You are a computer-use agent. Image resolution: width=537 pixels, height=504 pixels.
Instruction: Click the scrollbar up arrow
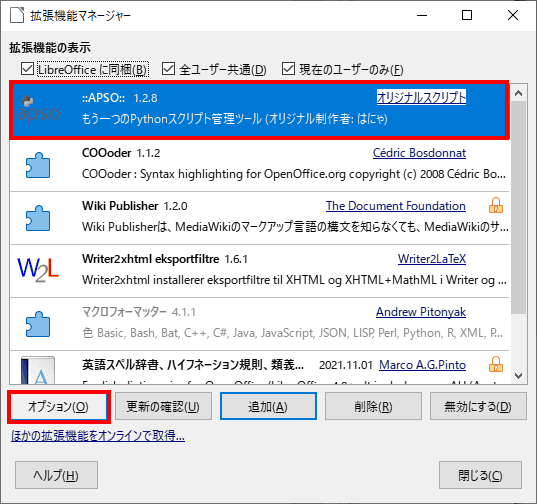[519, 93]
